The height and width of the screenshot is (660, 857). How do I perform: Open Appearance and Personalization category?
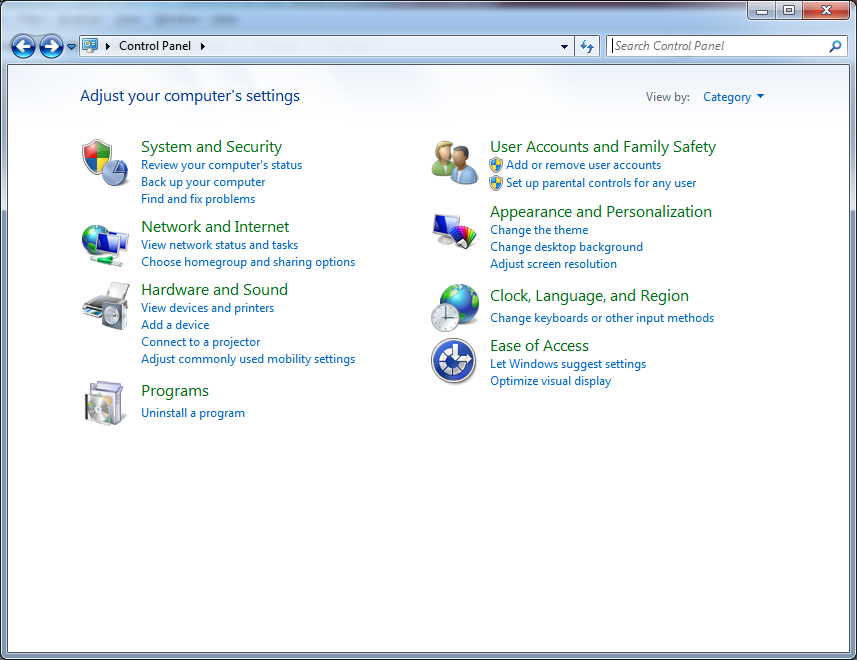pos(601,212)
